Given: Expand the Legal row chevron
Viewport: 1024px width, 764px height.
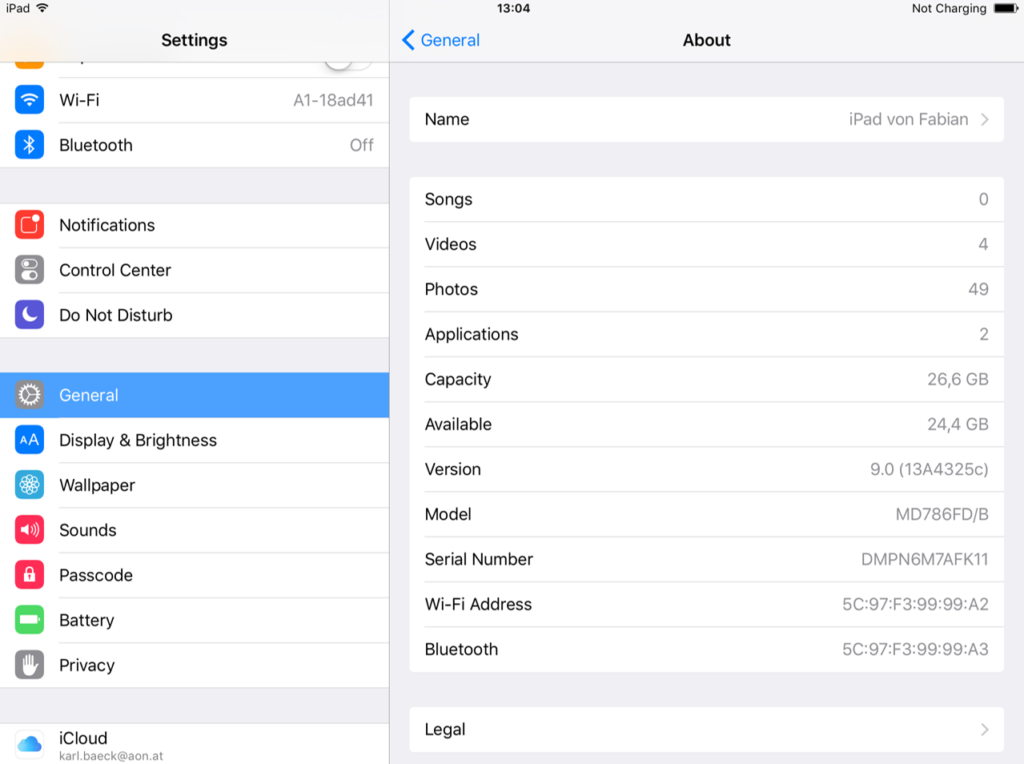Looking at the screenshot, I should click(x=985, y=730).
